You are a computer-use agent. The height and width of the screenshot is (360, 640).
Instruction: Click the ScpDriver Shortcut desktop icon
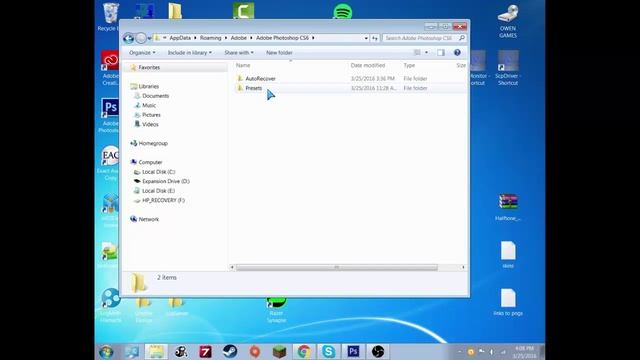coord(508,68)
